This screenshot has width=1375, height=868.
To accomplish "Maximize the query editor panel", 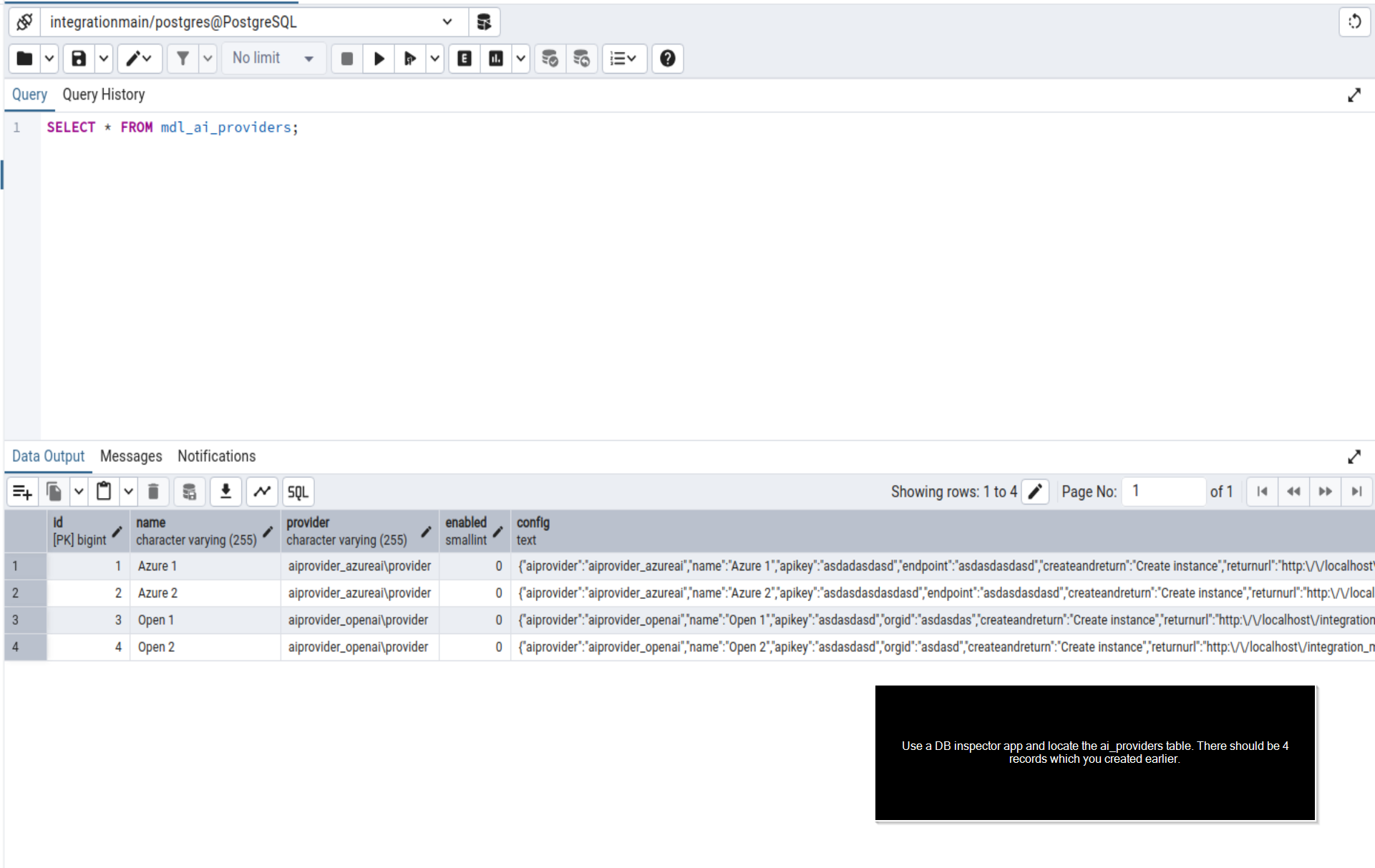I will tap(1354, 95).
